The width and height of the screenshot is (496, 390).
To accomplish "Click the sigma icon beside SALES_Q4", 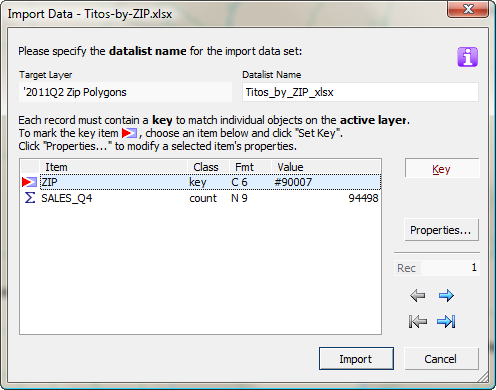I will tap(30, 198).
